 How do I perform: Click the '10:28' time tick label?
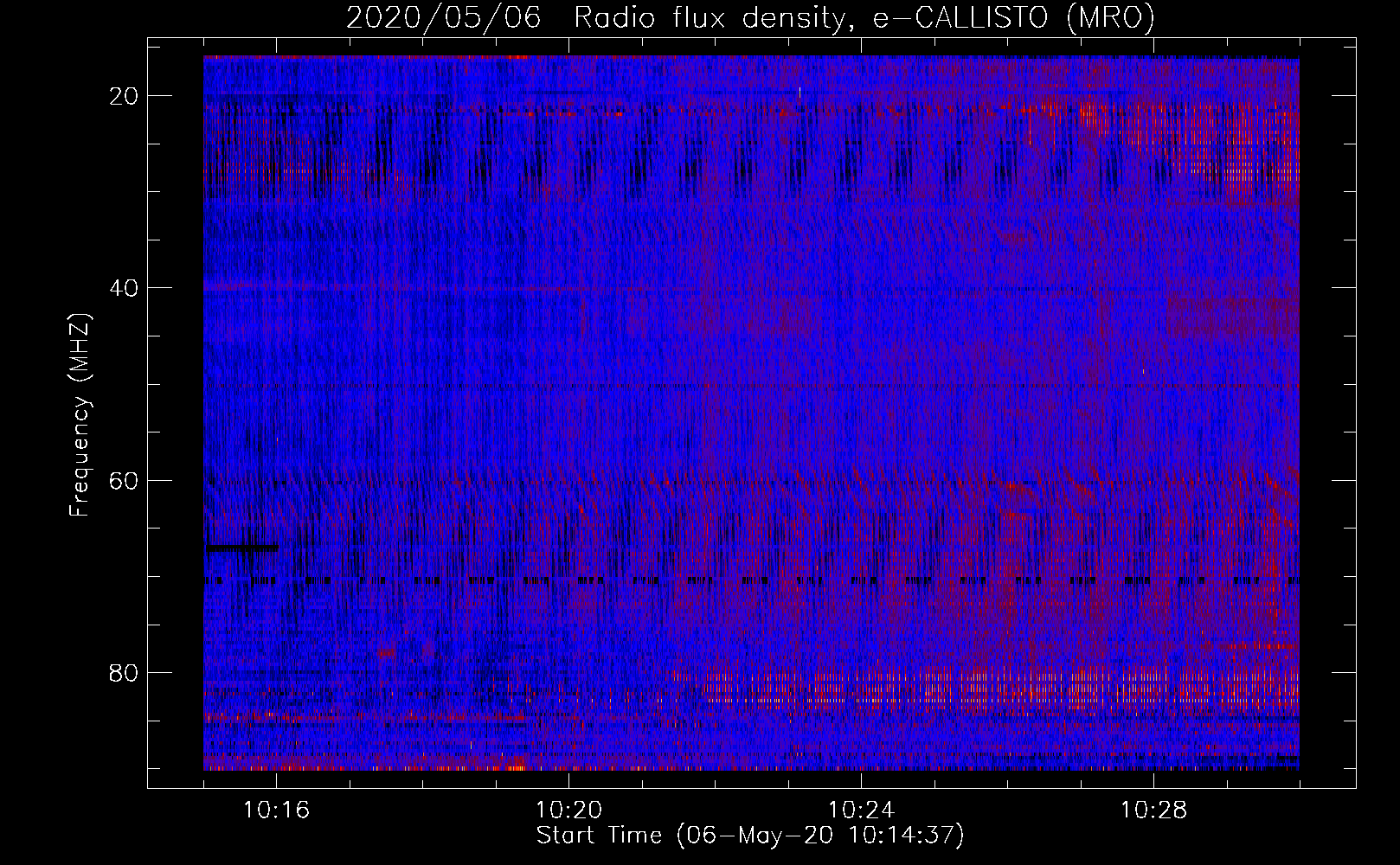coord(1153,811)
